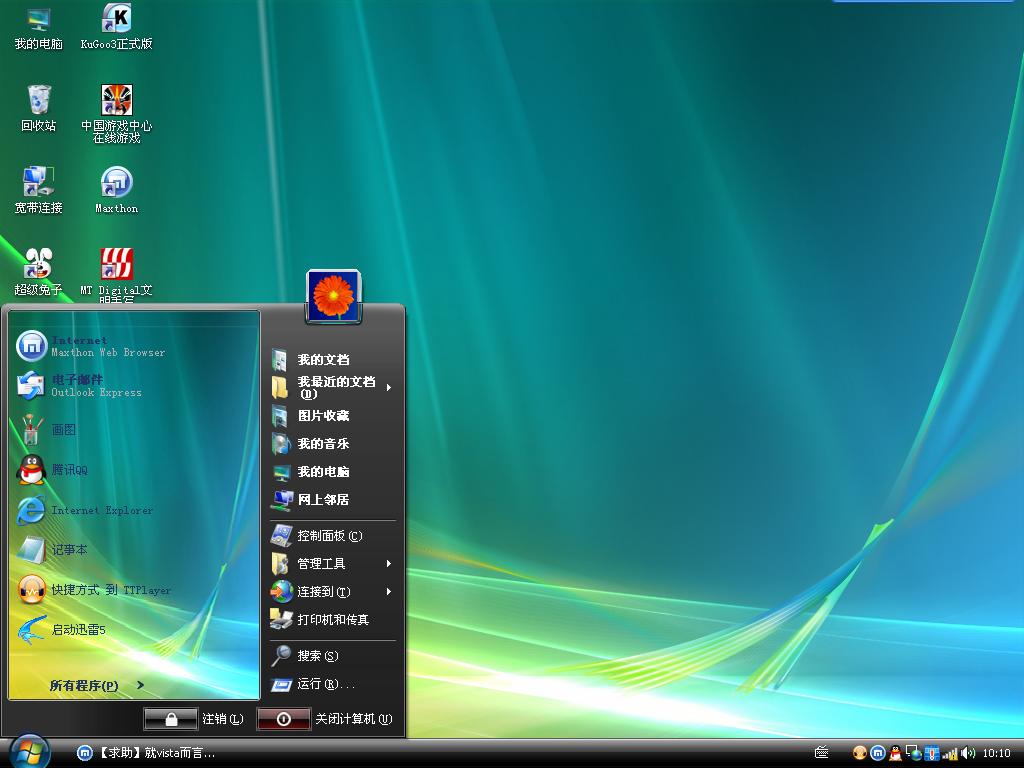The image size is (1024, 768).
Task: Open 我的文档 in the start menu
Action: [x=332, y=360]
